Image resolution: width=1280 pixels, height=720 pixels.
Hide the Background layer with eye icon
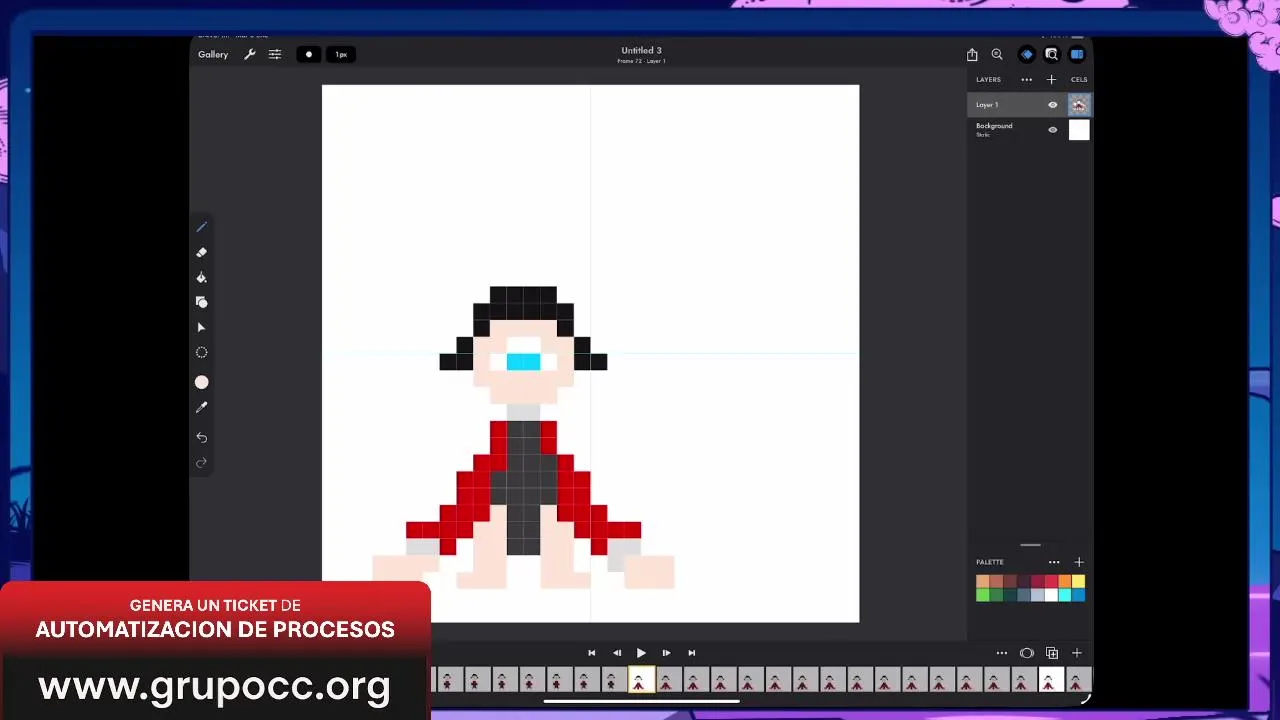1052,129
